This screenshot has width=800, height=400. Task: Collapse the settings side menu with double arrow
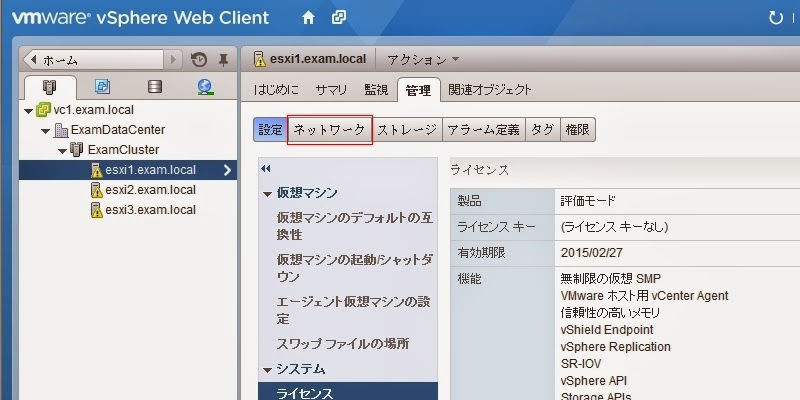(265, 169)
